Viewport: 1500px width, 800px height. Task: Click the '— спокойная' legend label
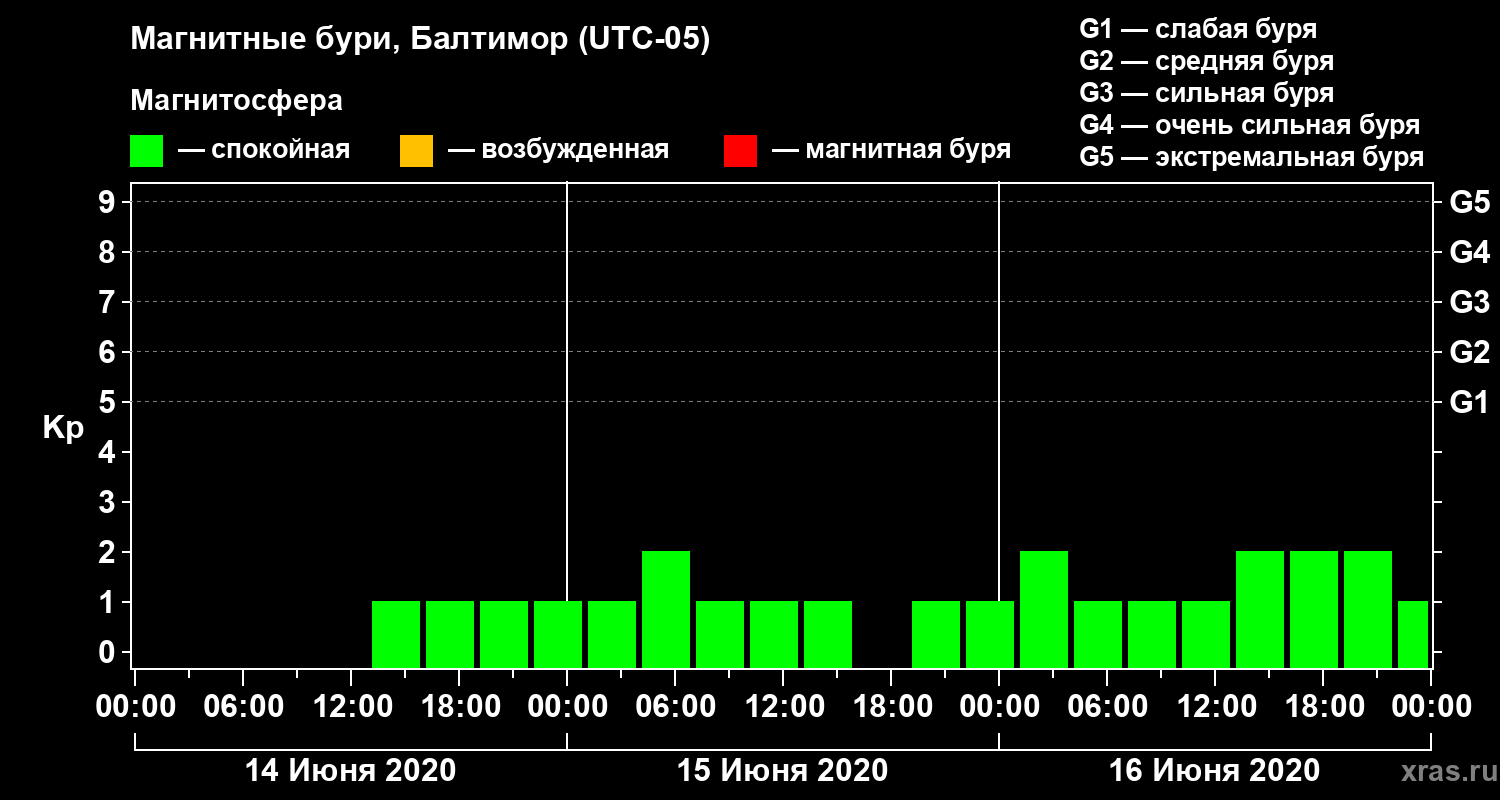[x=264, y=150]
